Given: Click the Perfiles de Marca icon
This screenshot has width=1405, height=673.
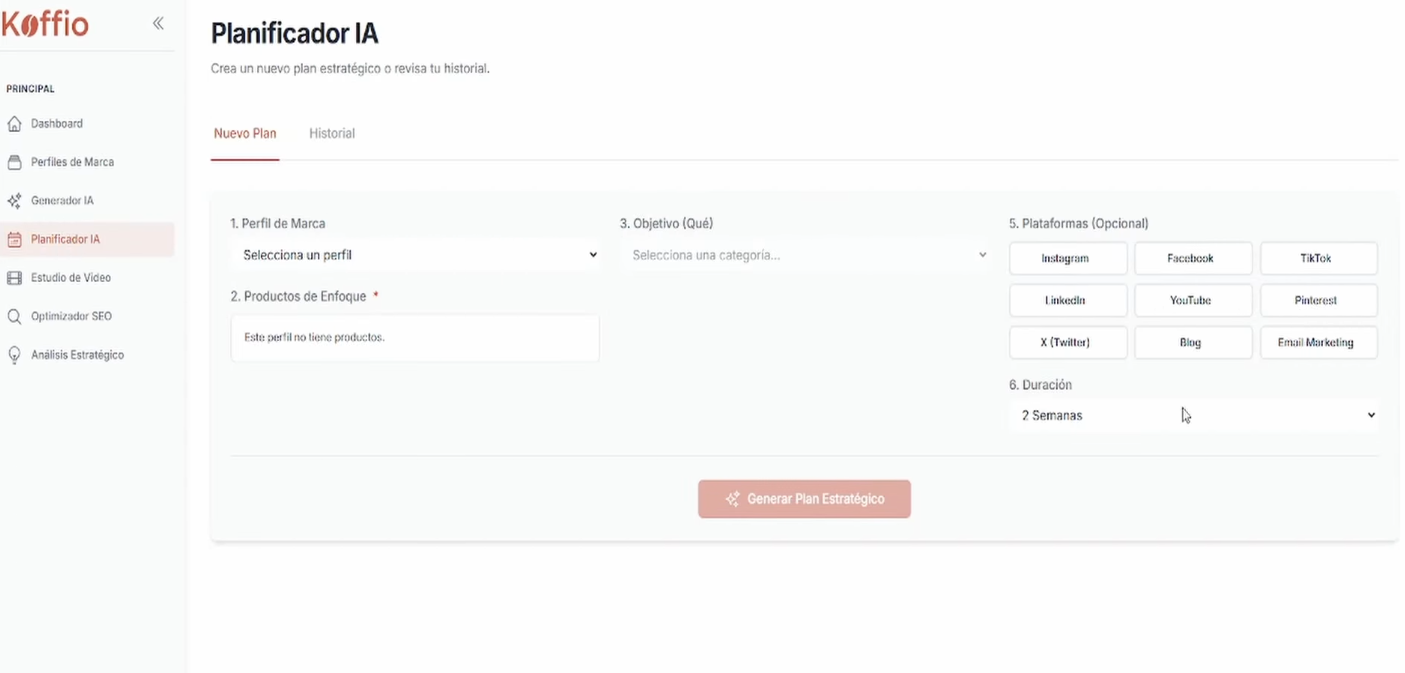Looking at the screenshot, I should pos(14,161).
